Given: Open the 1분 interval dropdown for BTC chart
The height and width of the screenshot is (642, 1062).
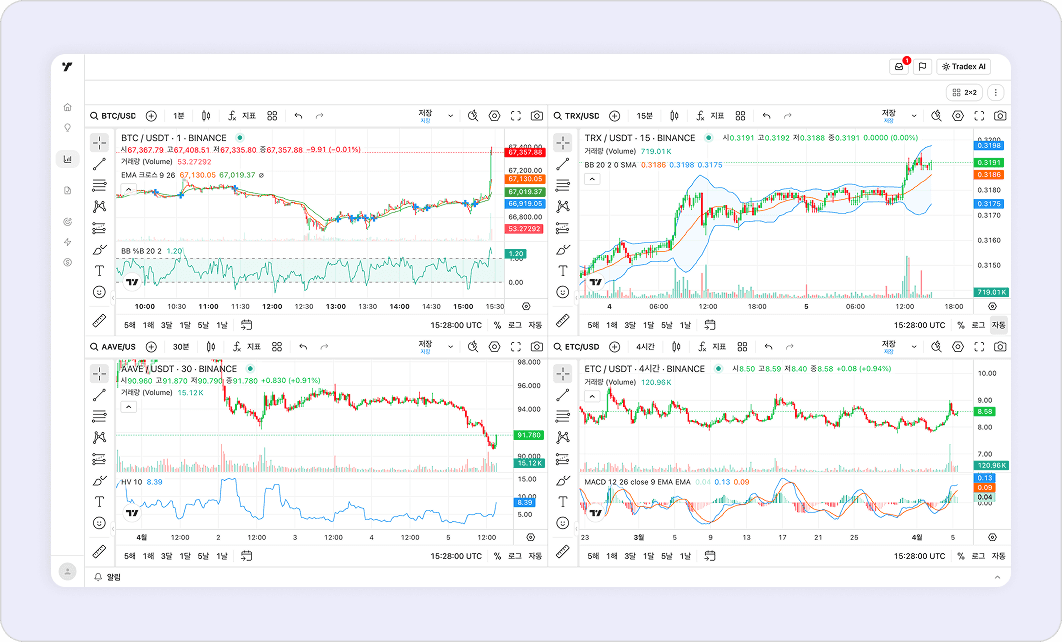Looking at the screenshot, I should click(178, 116).
